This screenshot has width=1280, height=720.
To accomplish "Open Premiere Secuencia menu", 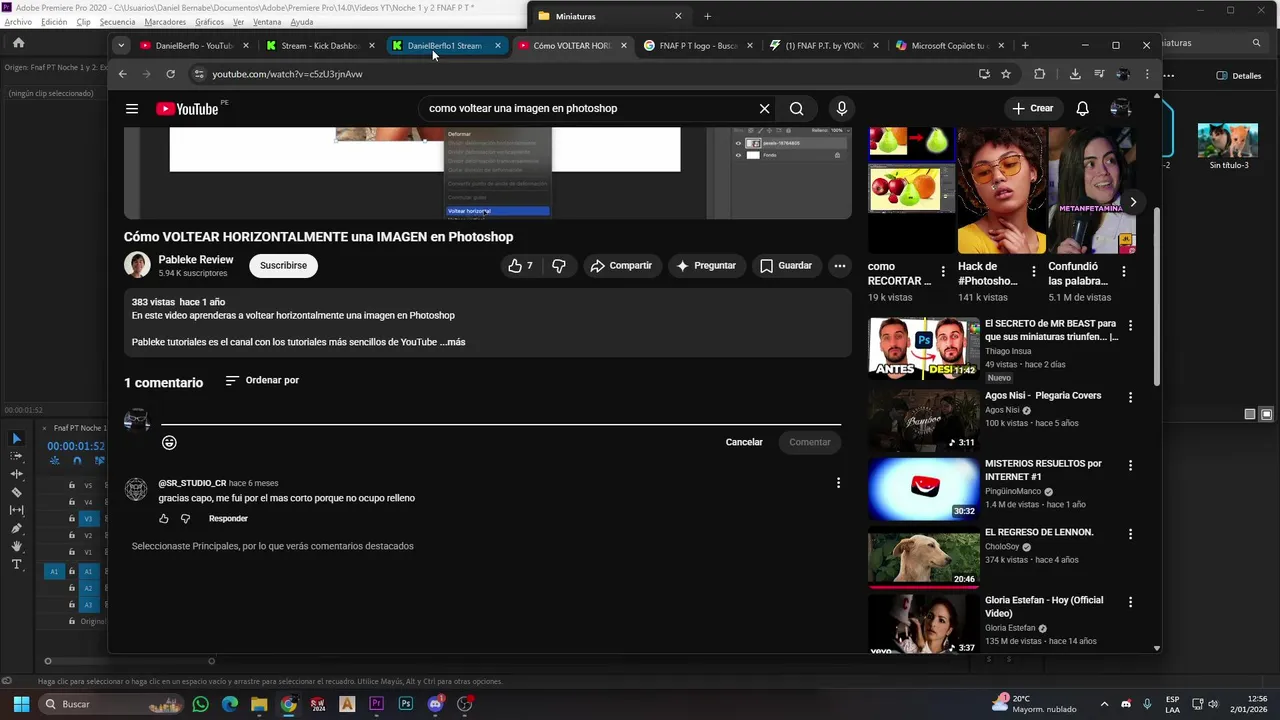I will click(x=117, y=22).
